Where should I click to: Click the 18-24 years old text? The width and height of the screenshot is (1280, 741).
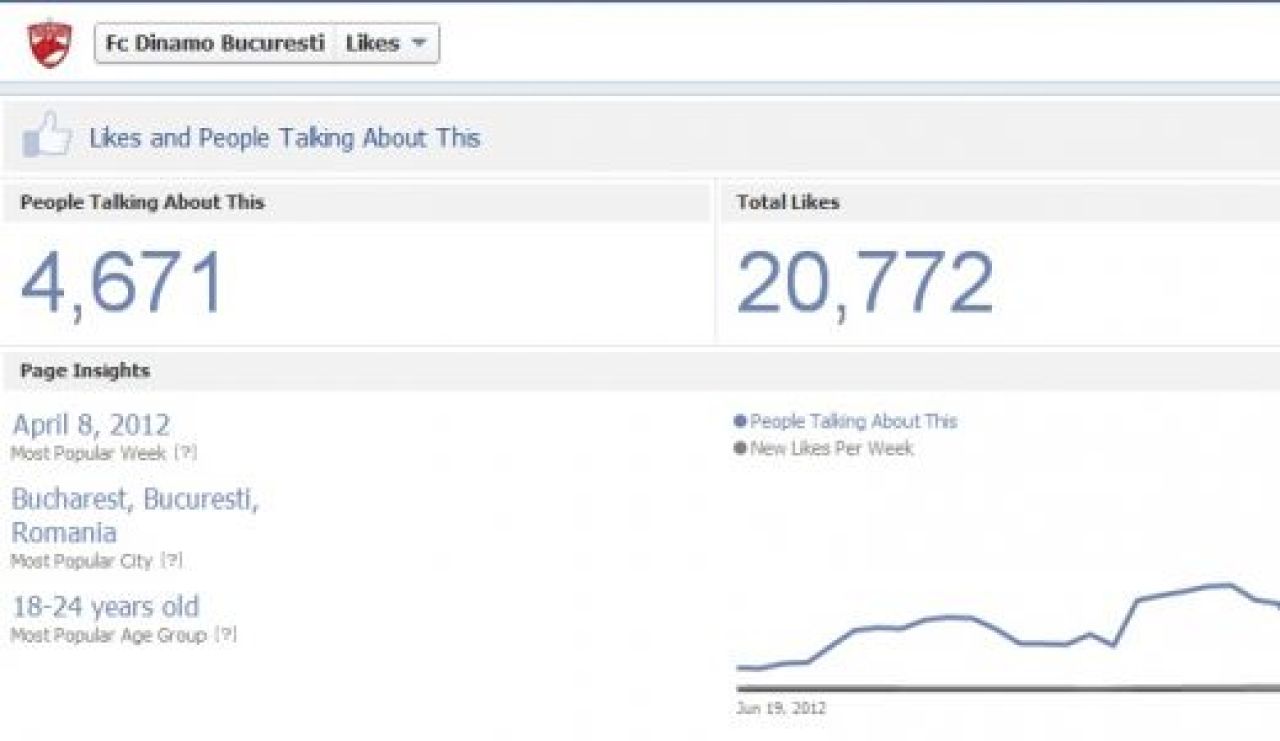pyautogui.click(x=105, y=607)
